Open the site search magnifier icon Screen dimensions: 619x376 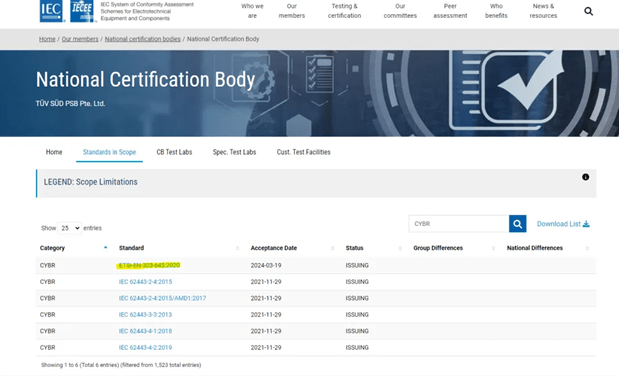(x=588, y=11)
